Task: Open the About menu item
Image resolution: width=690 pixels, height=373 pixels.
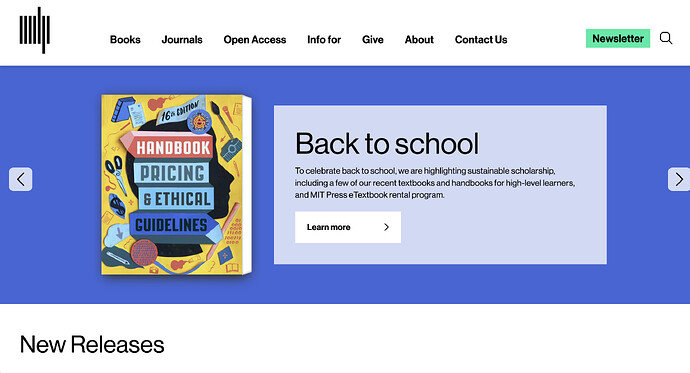Action: (x=419, y=40)
